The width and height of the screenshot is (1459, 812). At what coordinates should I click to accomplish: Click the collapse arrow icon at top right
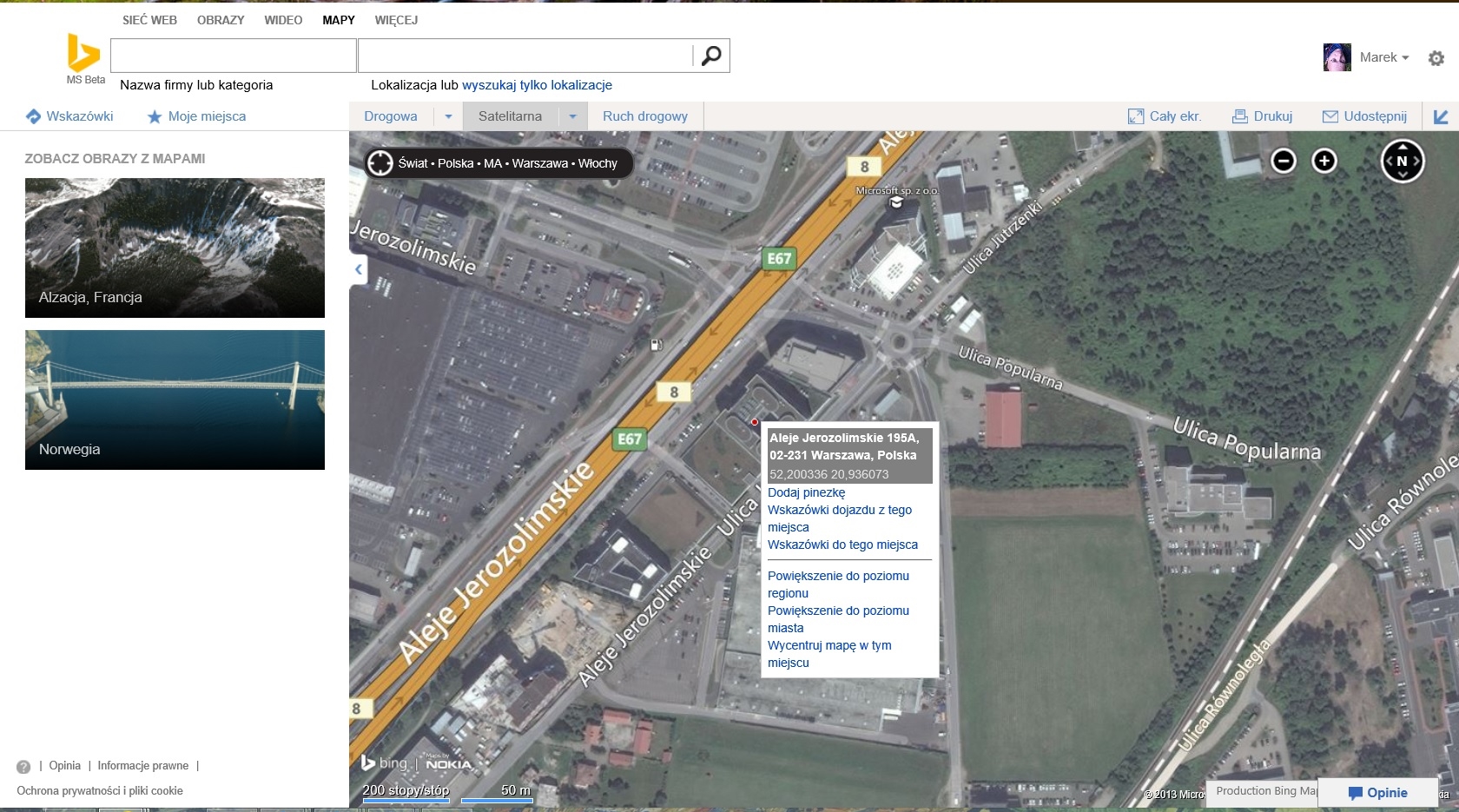(1440, 116)
